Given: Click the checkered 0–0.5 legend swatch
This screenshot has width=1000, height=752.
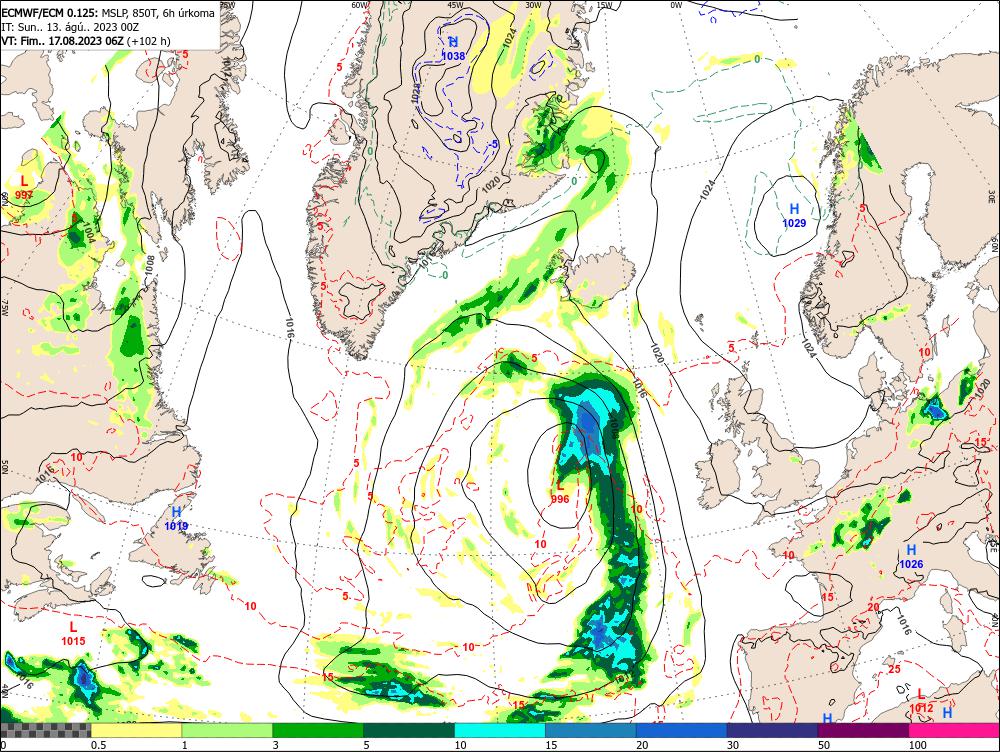Looking at the screenshot, I should [45, 730].
